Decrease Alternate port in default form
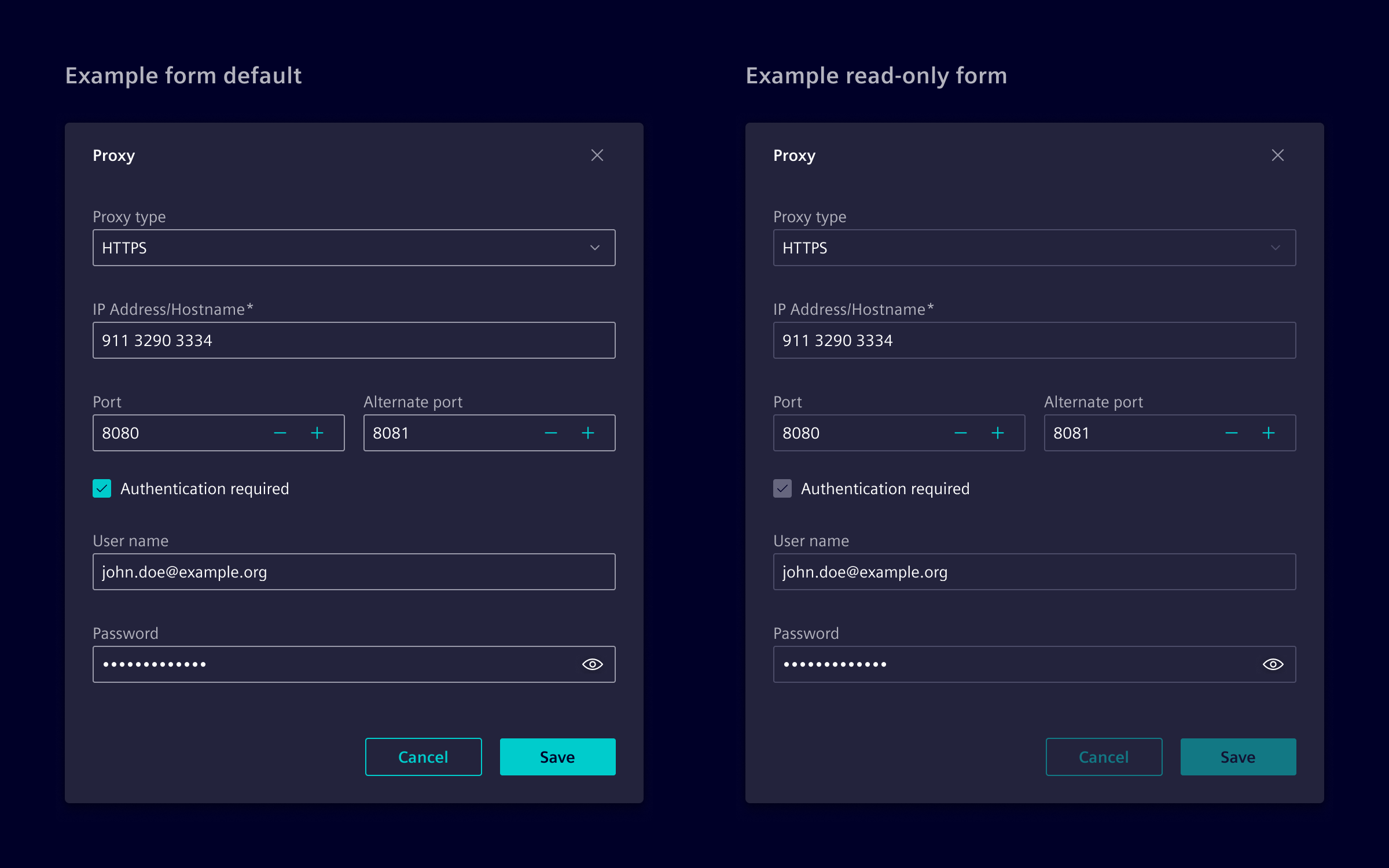 (551, 433)
